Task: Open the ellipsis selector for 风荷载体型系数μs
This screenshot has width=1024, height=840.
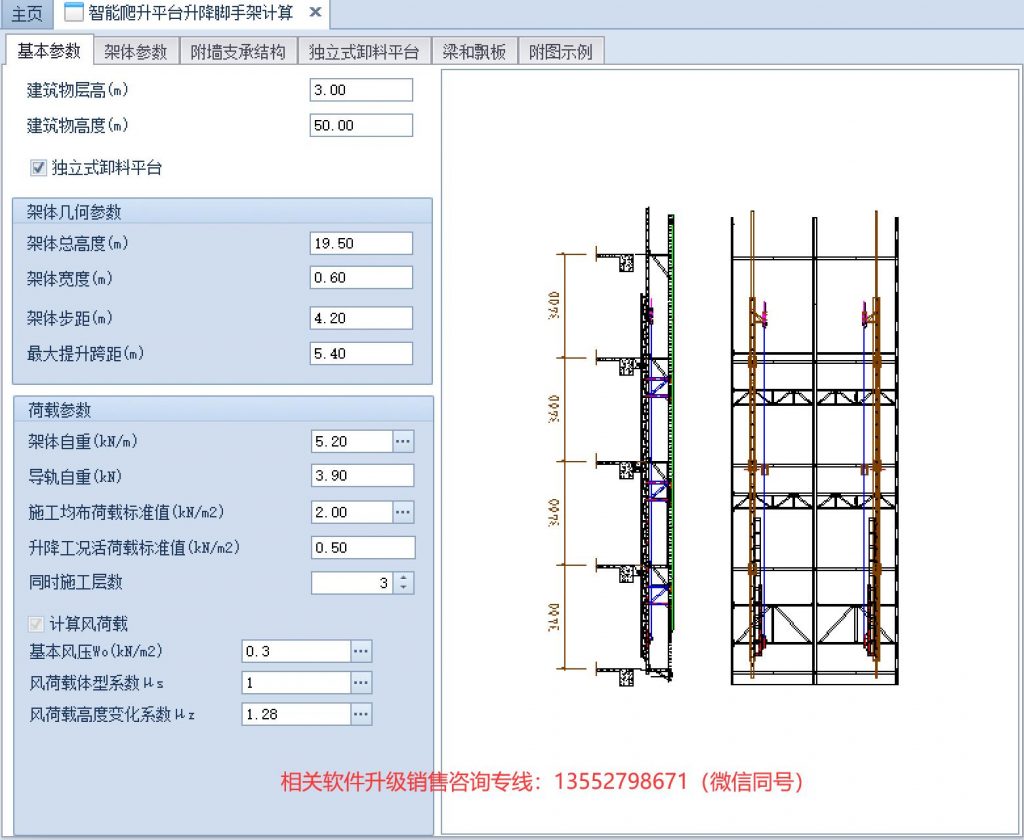Action: click(x=361, y=683)
